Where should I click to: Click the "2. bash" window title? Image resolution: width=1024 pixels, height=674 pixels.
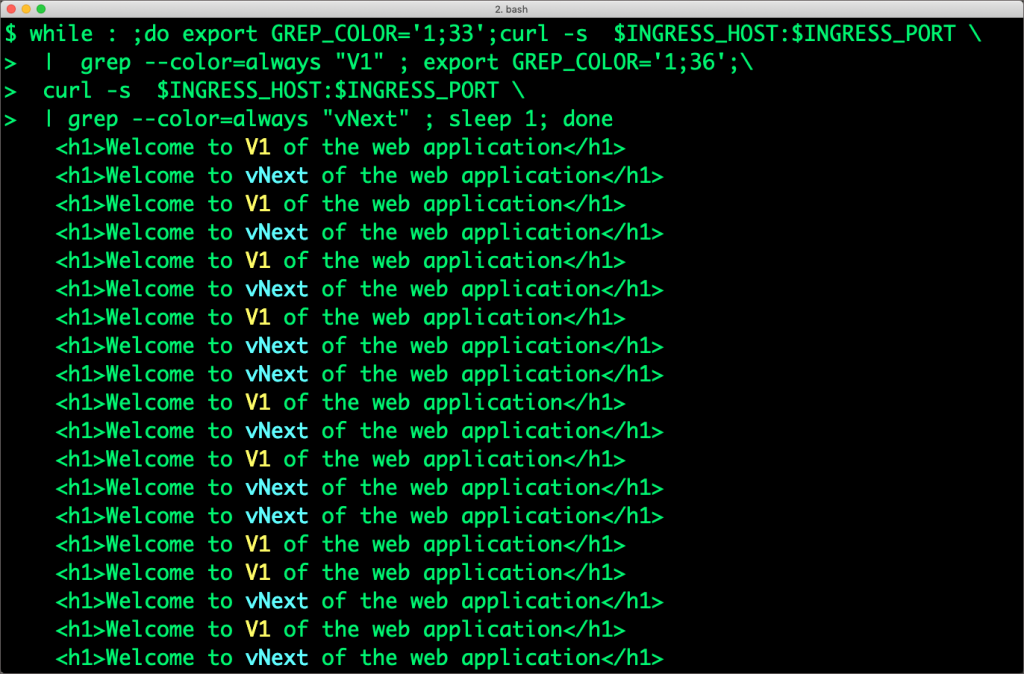[x=511, y=9]
